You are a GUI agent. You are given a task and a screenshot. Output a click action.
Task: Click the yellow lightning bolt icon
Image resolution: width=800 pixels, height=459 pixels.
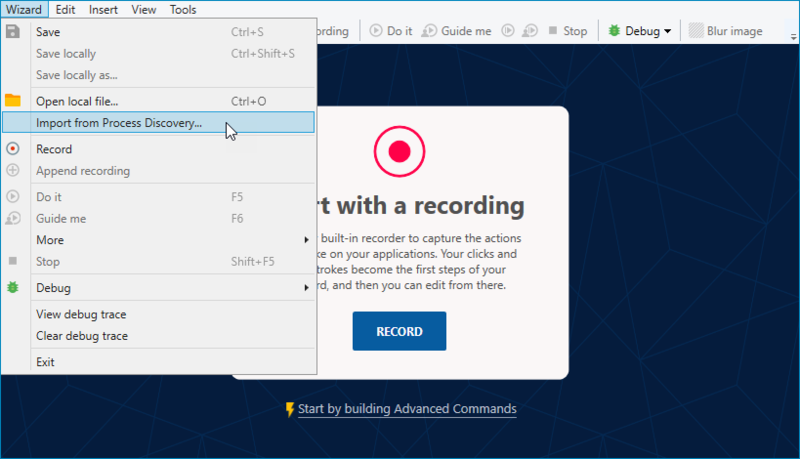point(290,409)
